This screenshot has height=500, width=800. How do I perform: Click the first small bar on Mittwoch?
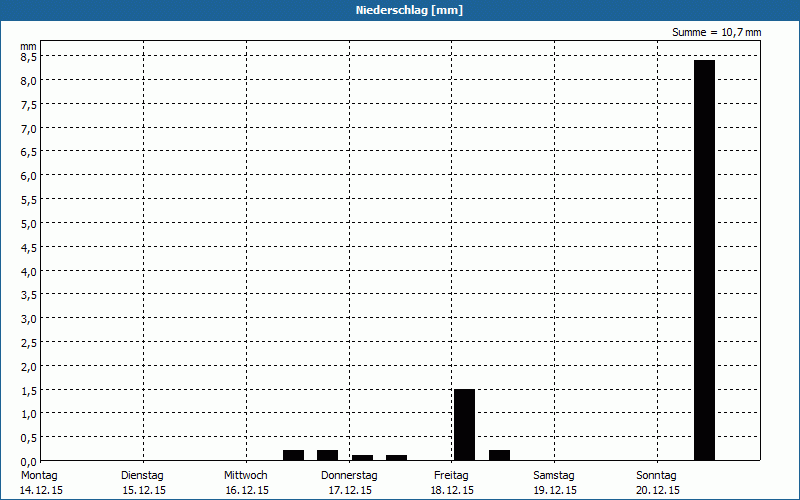point(293,455)
